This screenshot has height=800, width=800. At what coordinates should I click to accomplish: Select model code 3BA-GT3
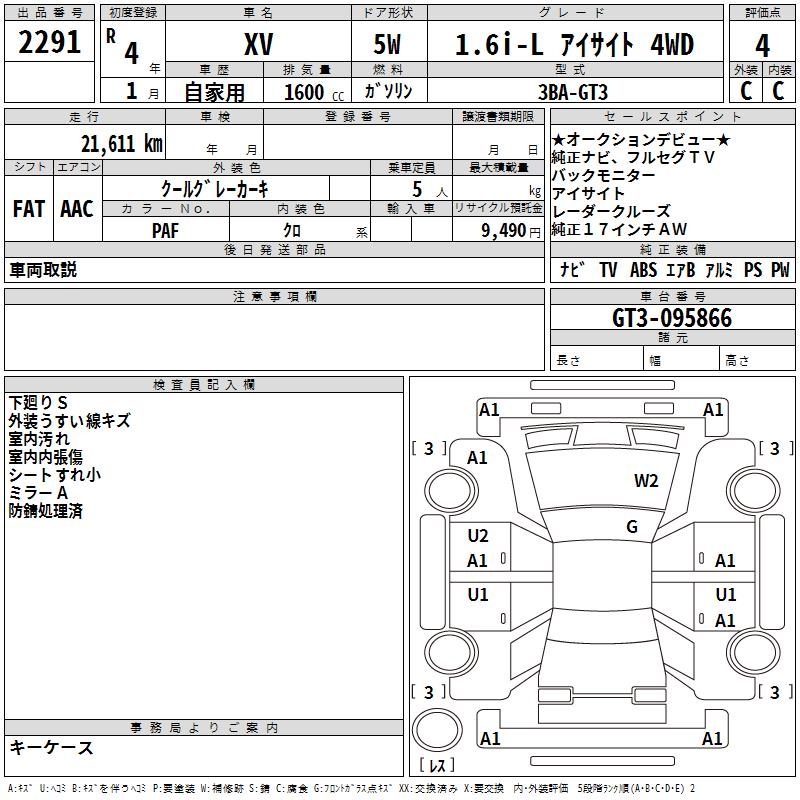[x=573, y=92]
